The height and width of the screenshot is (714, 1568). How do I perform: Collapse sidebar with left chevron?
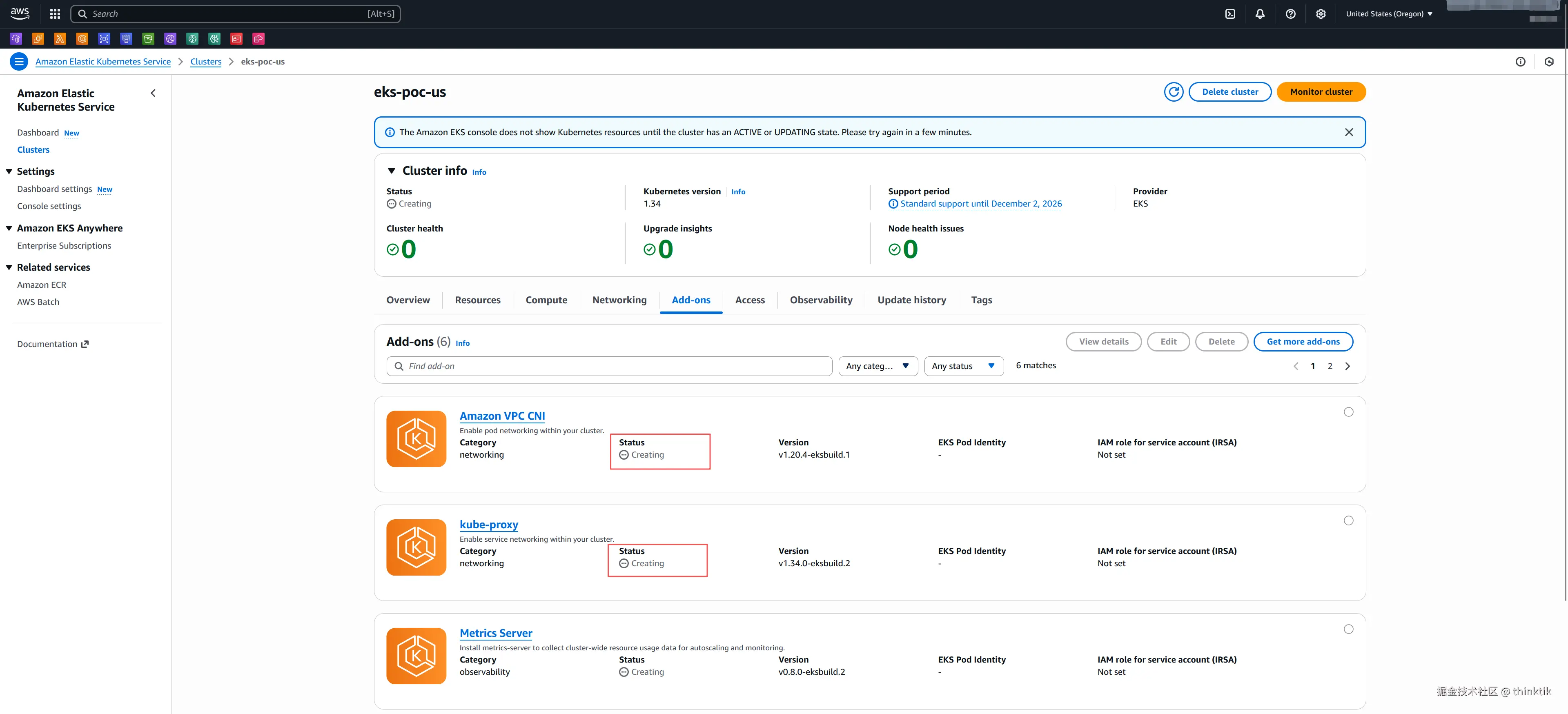[153, 93]
